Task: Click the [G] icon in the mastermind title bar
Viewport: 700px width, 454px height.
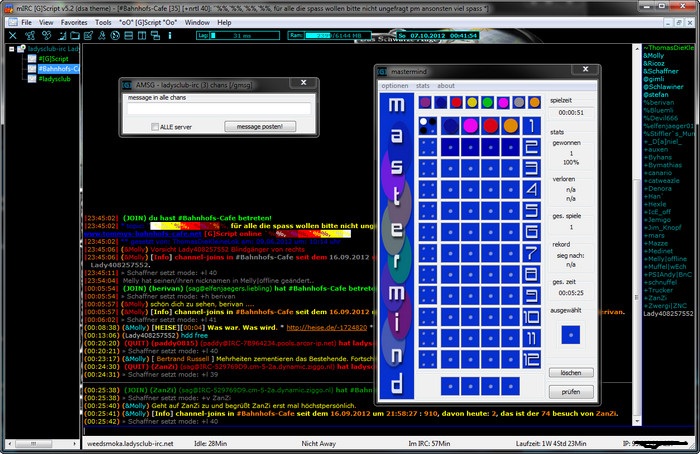Action: click(382, 71)
